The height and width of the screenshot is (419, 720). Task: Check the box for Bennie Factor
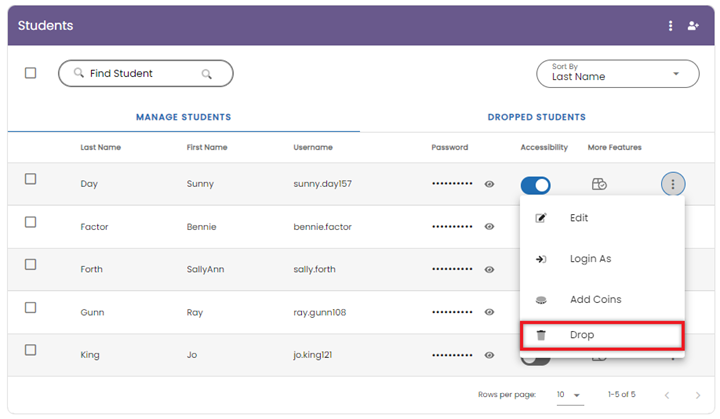30,222
